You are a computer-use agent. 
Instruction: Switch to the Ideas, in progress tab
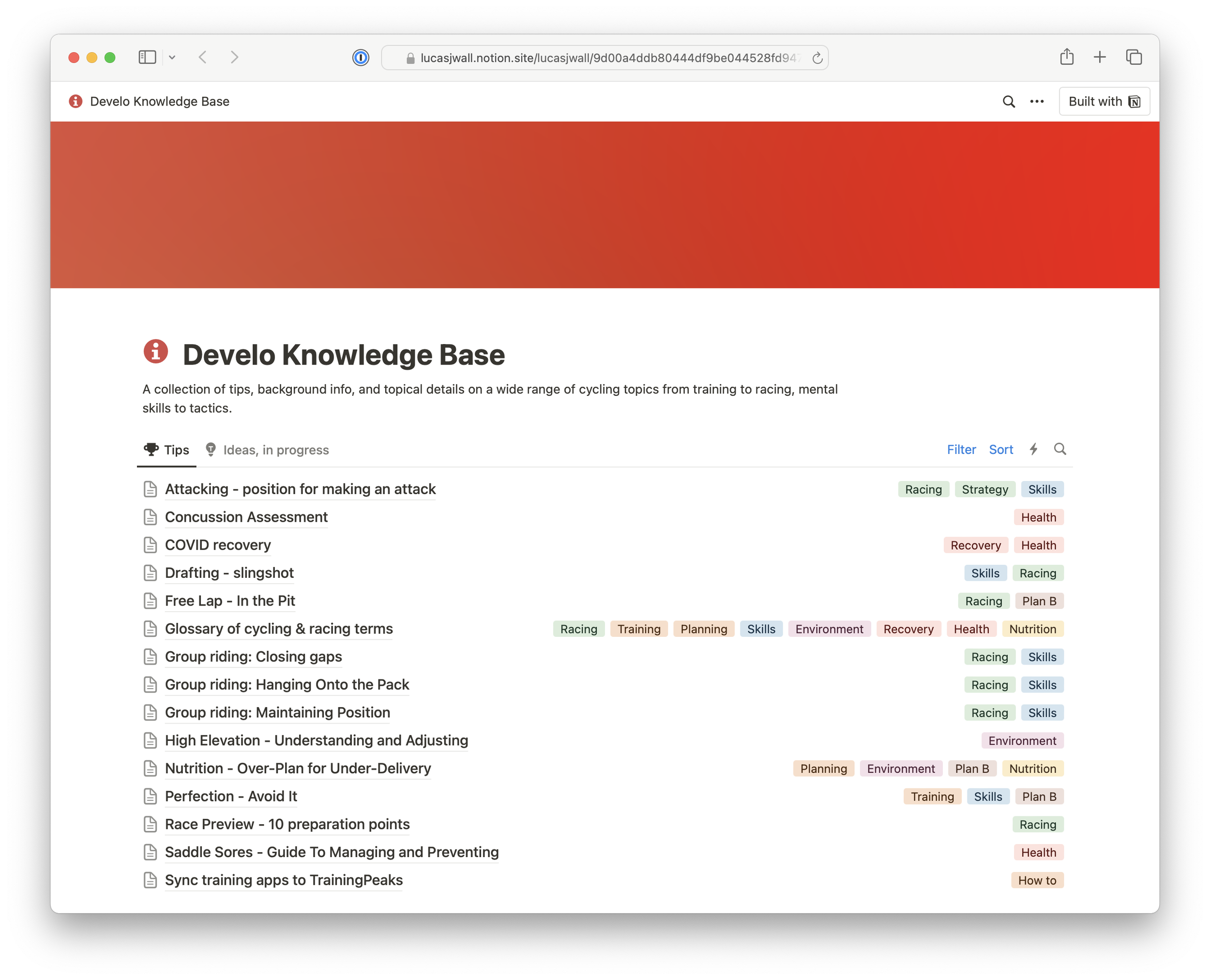[267, 450]
